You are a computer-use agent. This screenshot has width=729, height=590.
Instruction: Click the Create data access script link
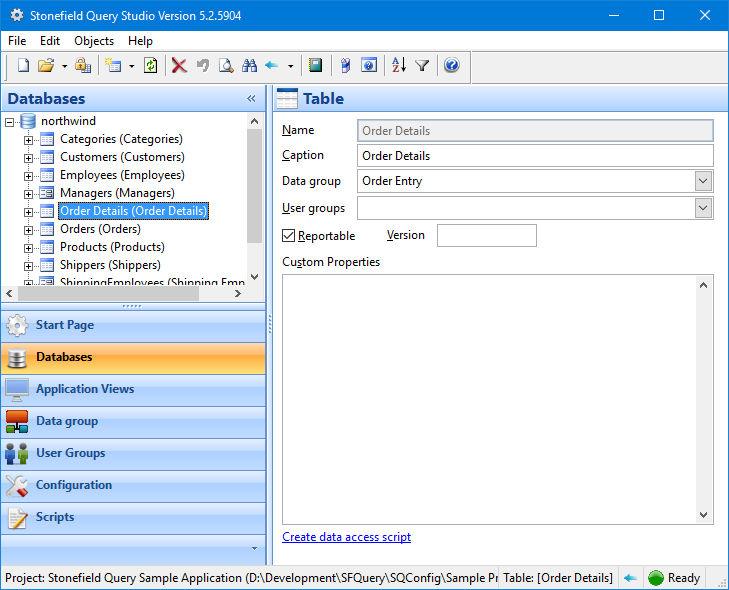point(346,537)
